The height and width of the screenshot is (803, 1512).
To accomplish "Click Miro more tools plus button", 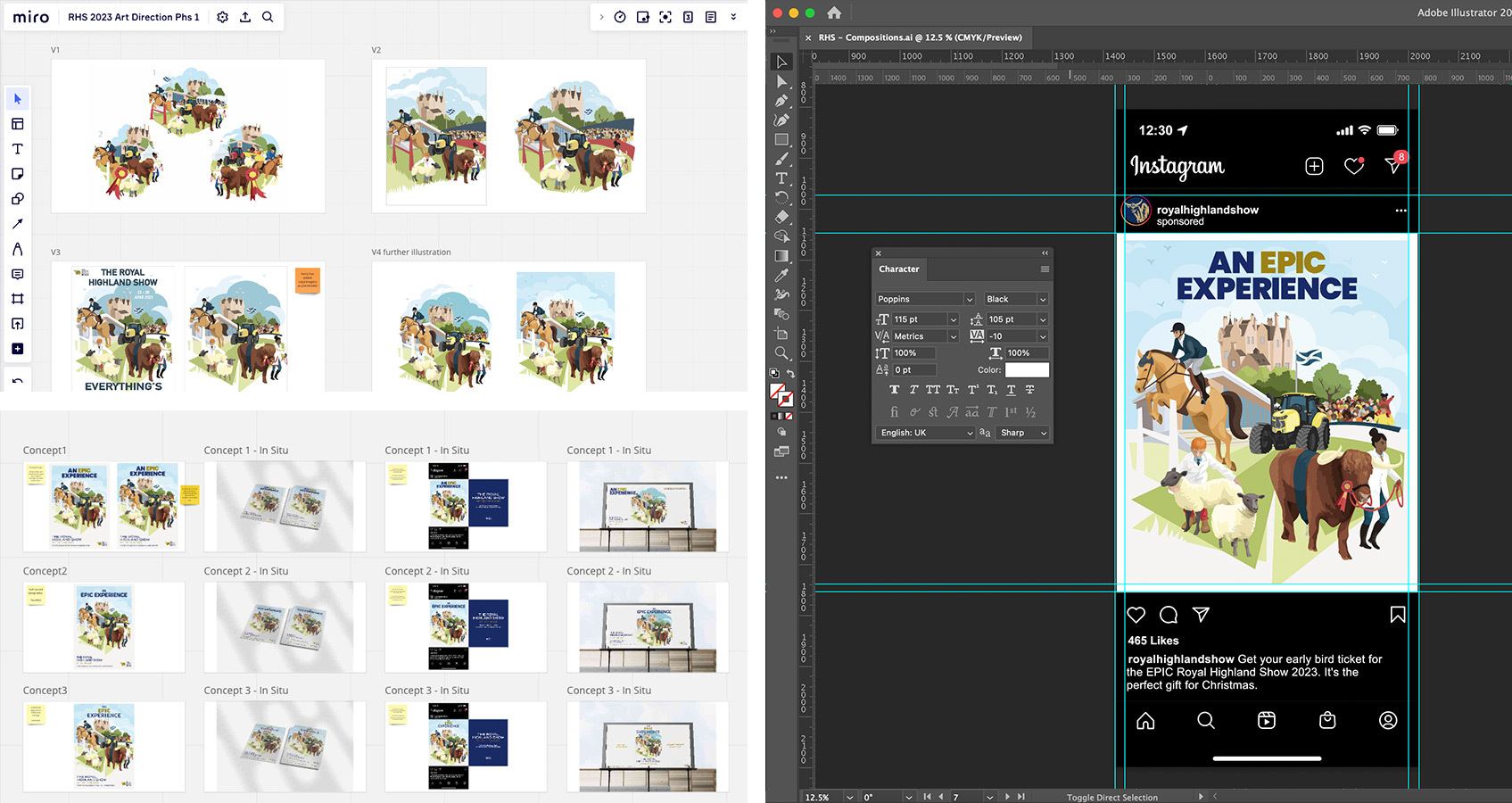I will click(x=17, y=349).
